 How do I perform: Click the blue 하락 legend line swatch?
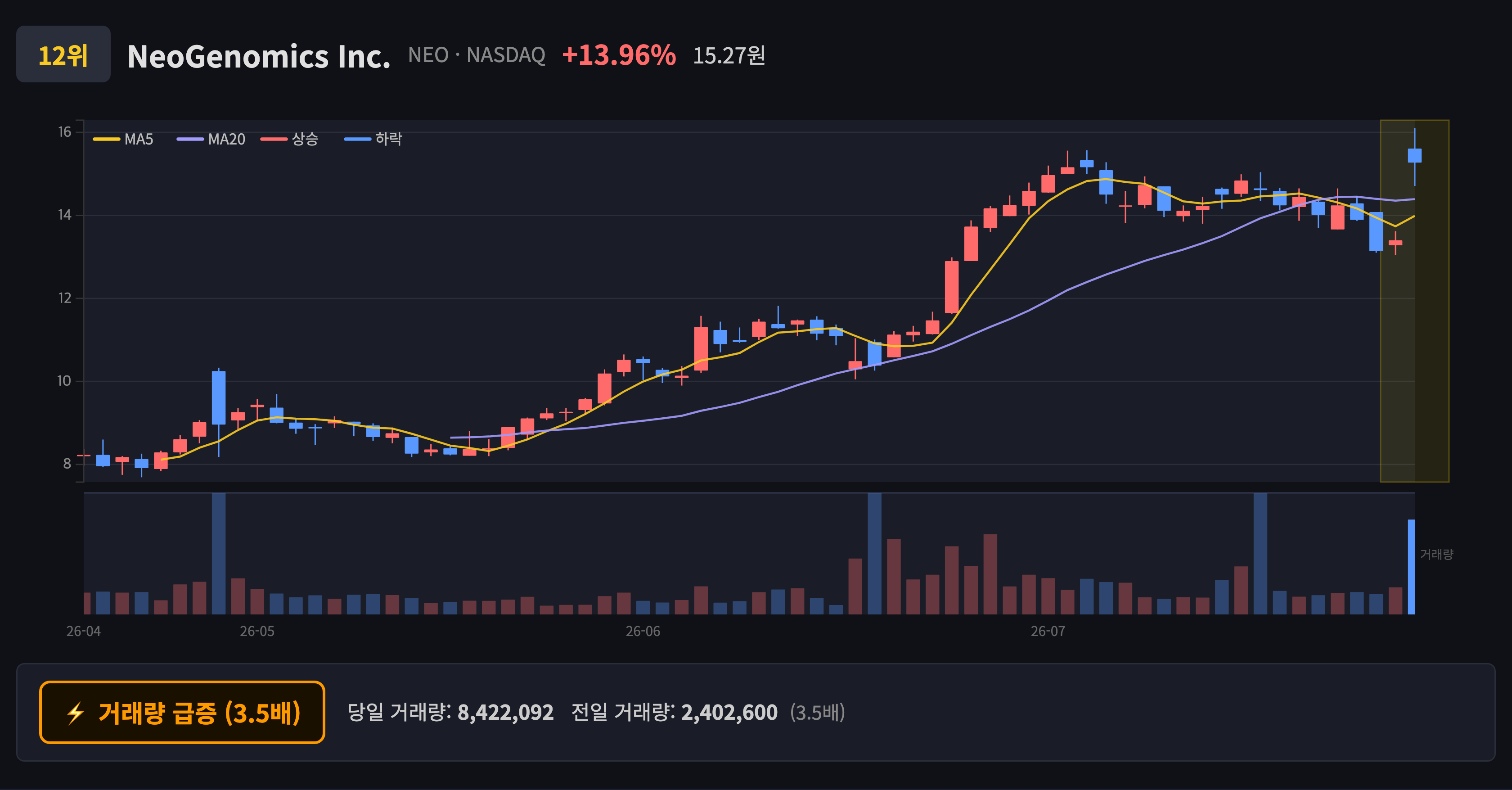click(x=357, y=139)
